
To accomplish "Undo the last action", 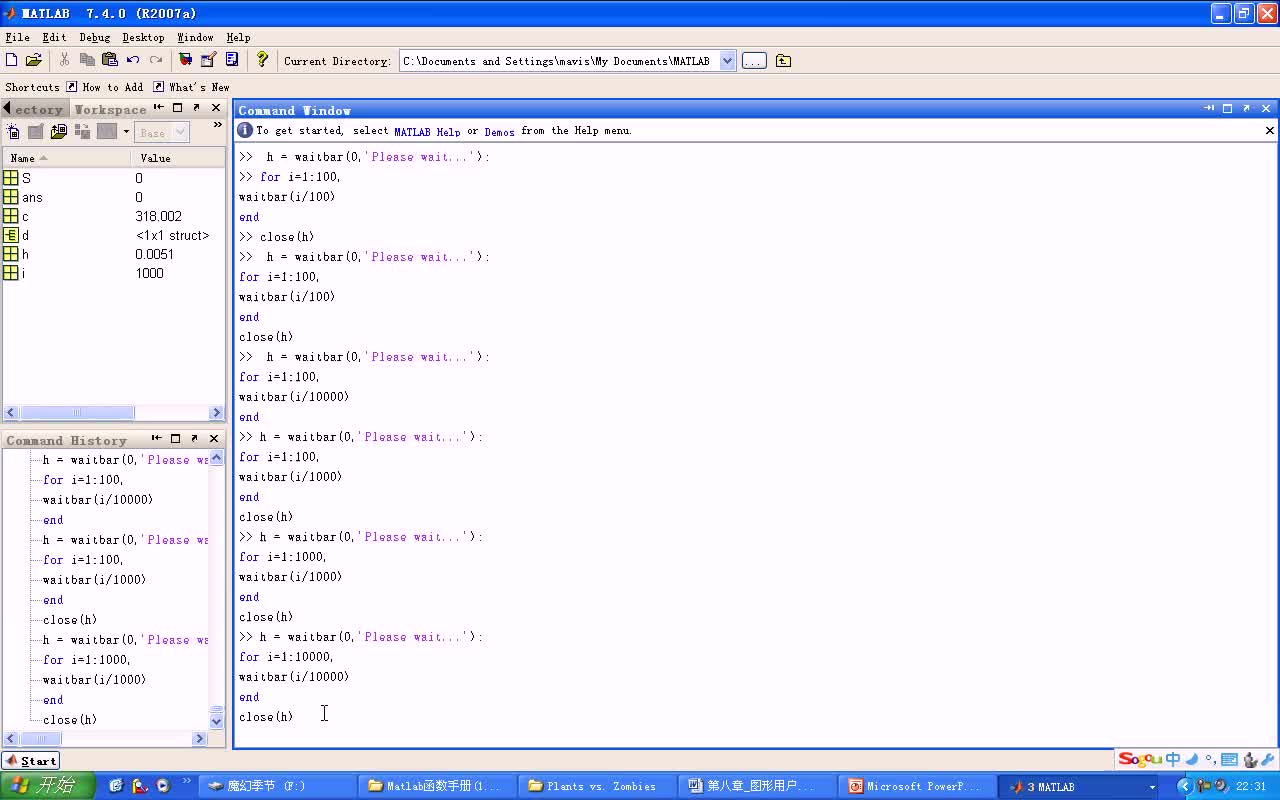I will [x=133, y=60].
